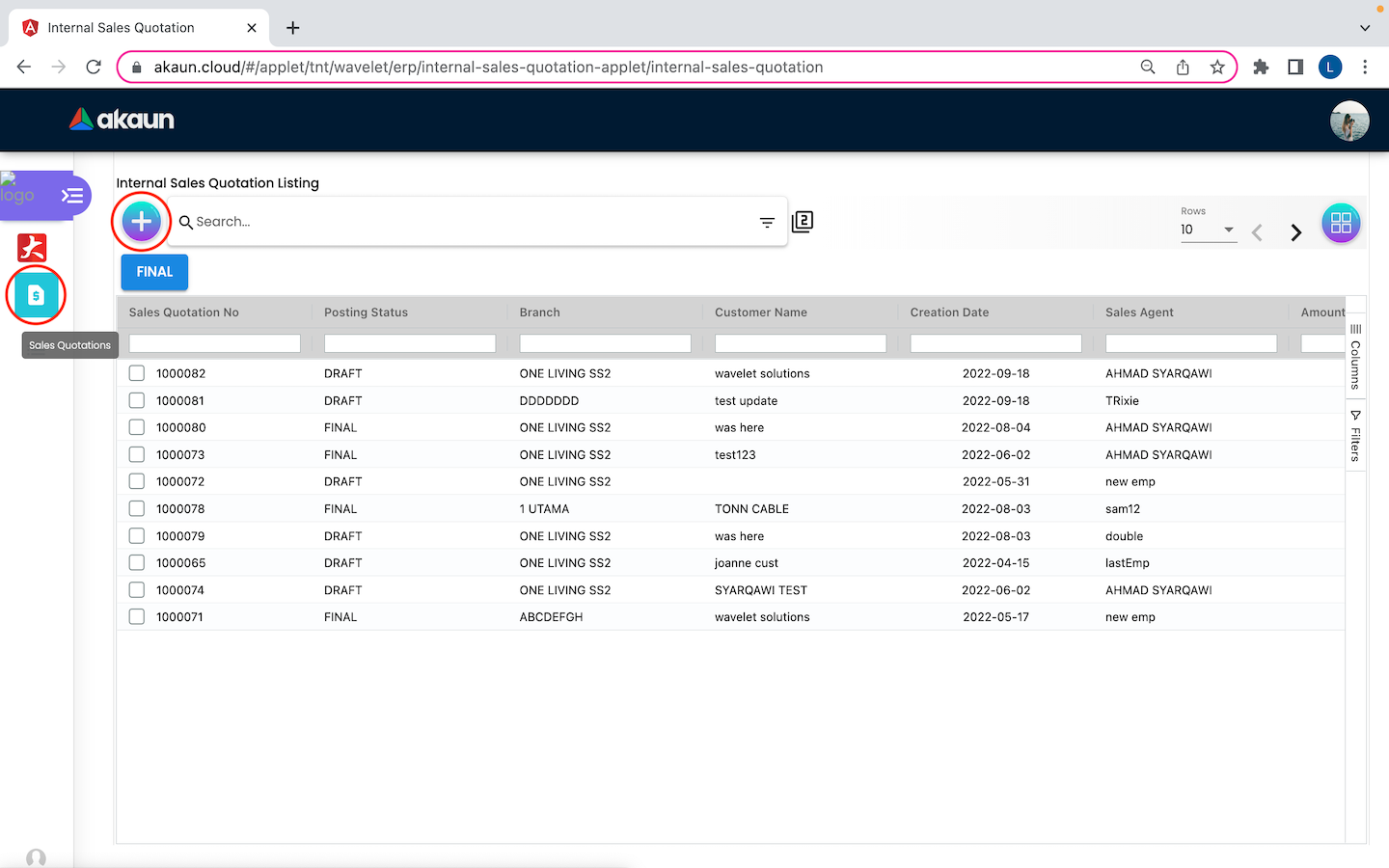Click the akaun logo link
This screenshot has width=1389, height=868.
tap(122, 120)
